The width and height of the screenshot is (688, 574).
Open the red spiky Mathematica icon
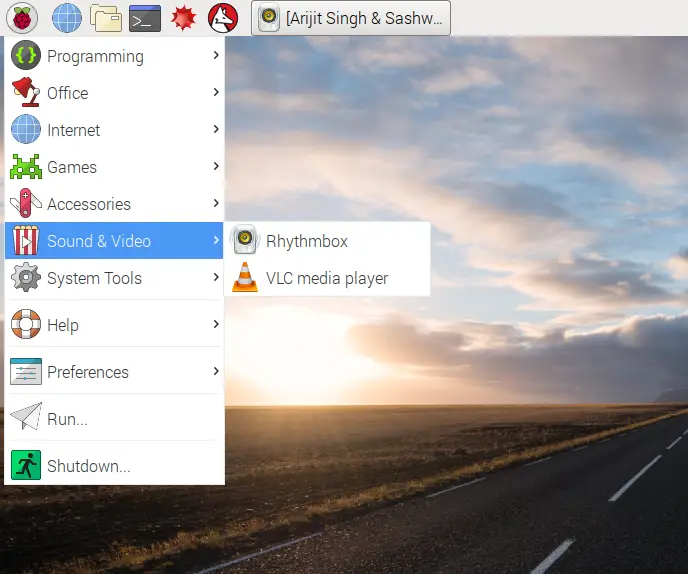click(x=183, y=18)
